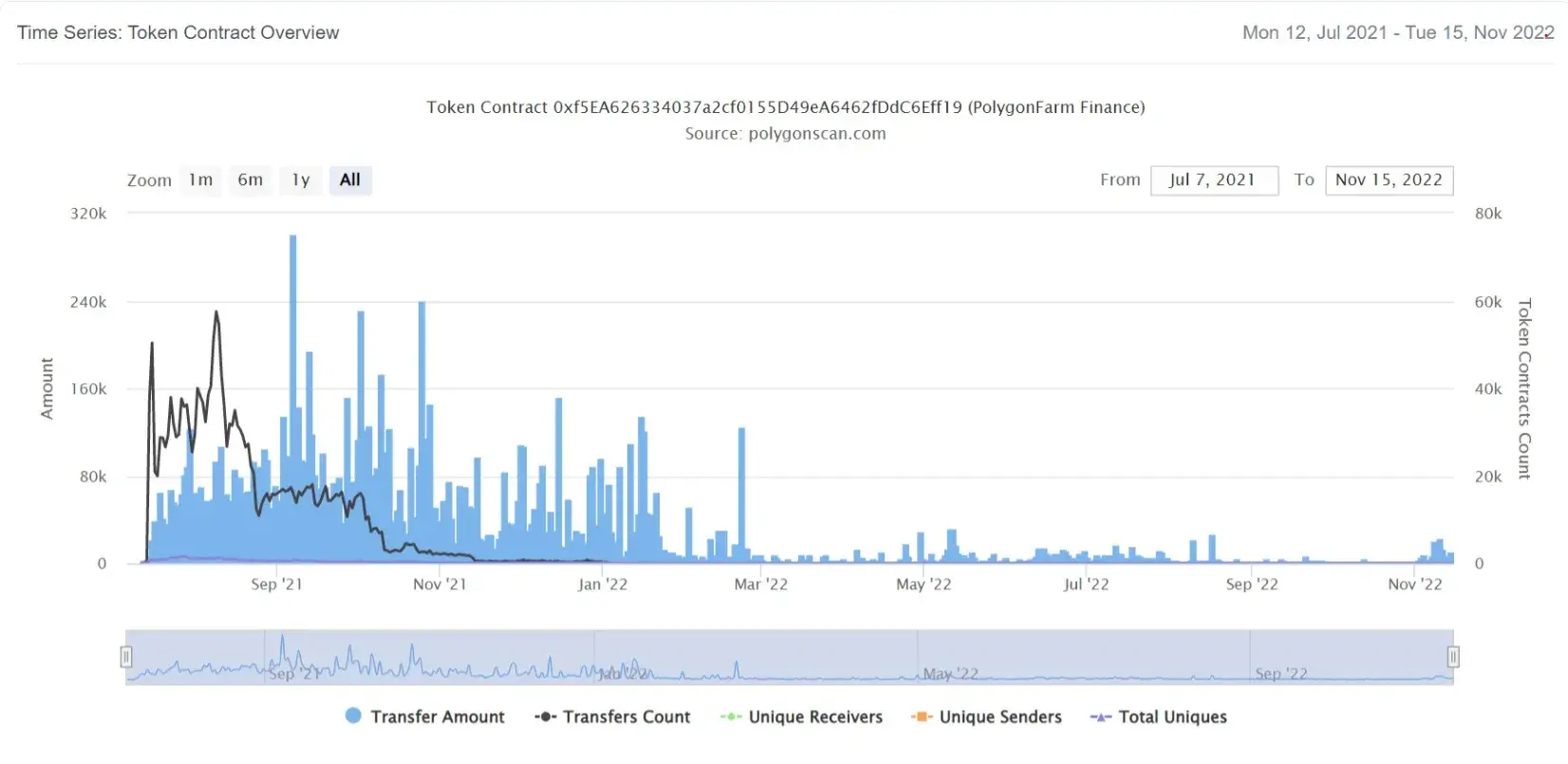Click the right navigator range handle

1453,657
